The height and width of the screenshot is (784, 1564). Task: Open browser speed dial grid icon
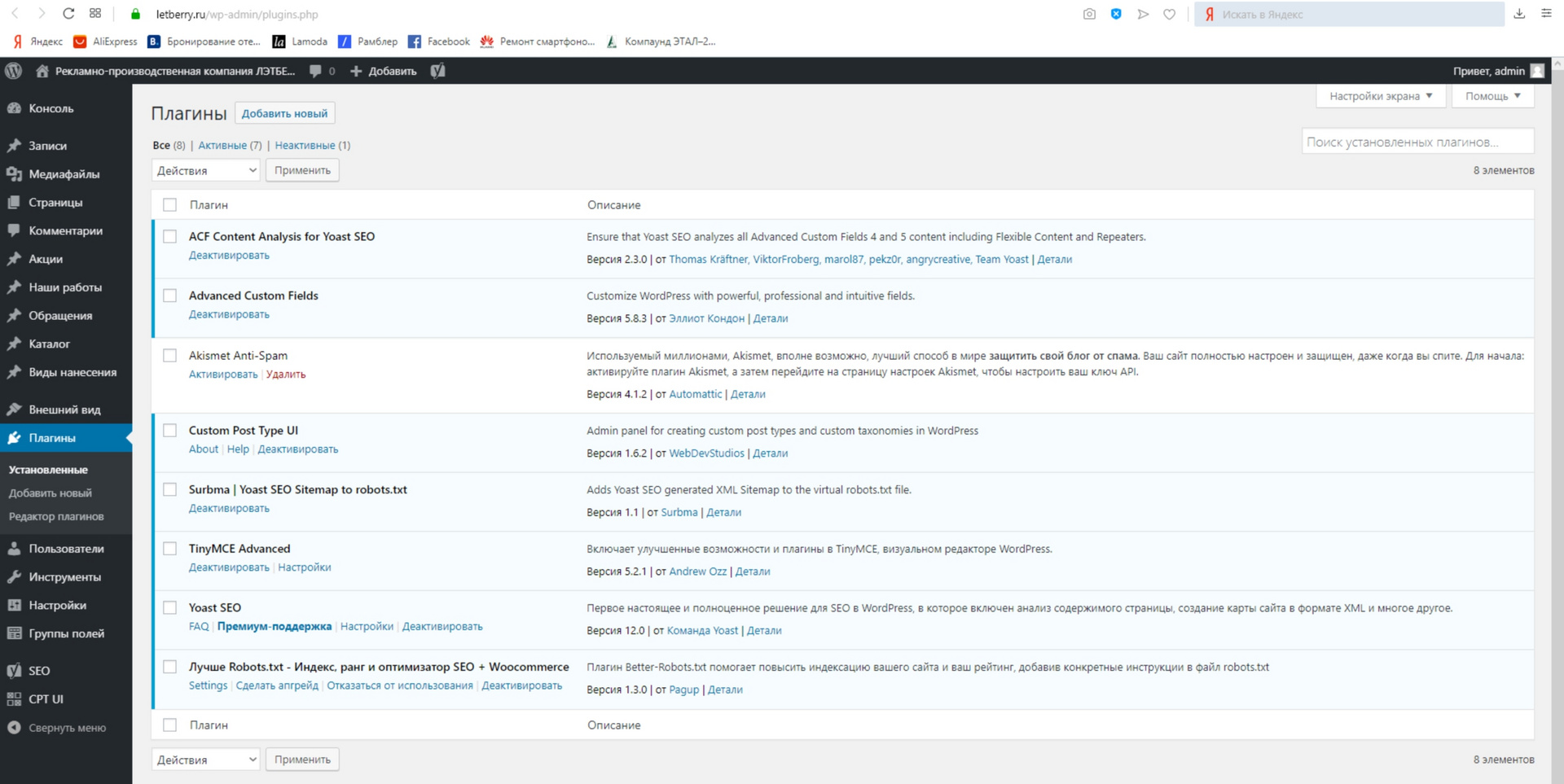point(95,14)
